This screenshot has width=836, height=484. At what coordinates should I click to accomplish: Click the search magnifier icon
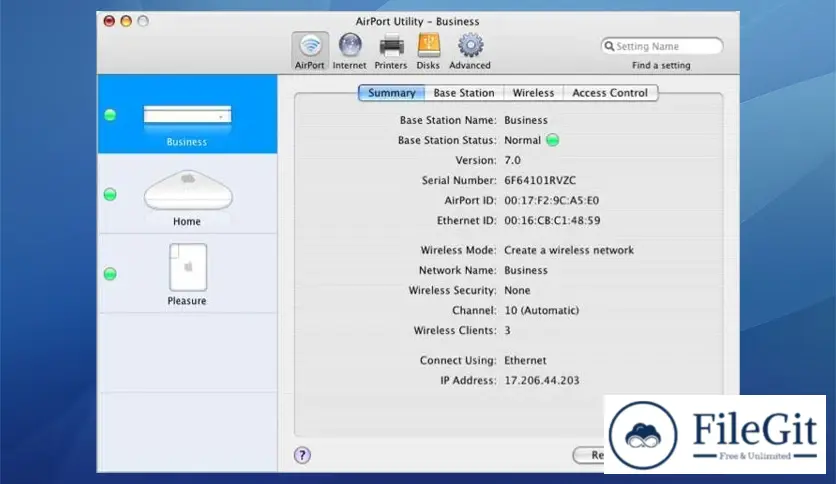click(609, 46)
